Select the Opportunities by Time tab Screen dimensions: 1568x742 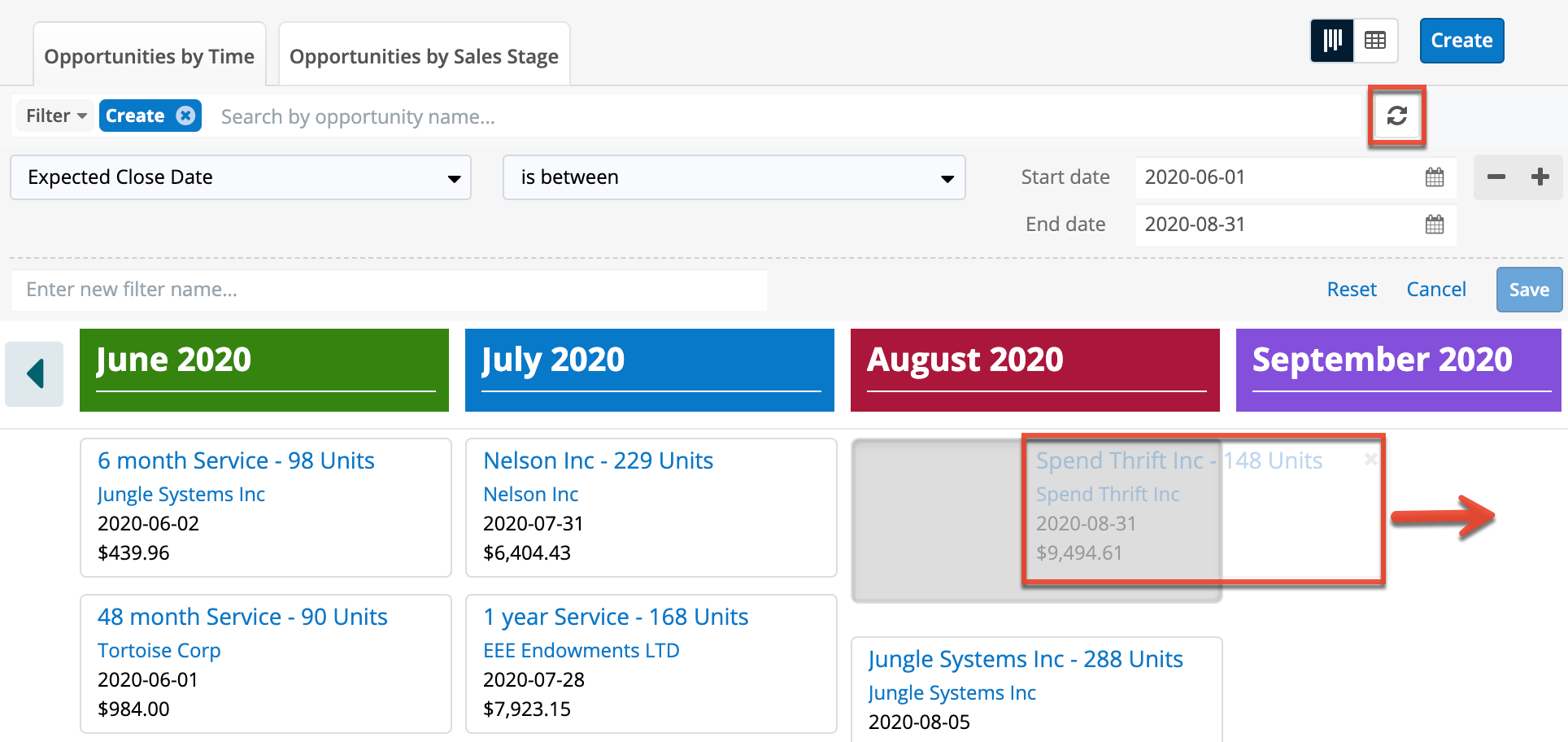pyautogui.click(x=150, y=56)
